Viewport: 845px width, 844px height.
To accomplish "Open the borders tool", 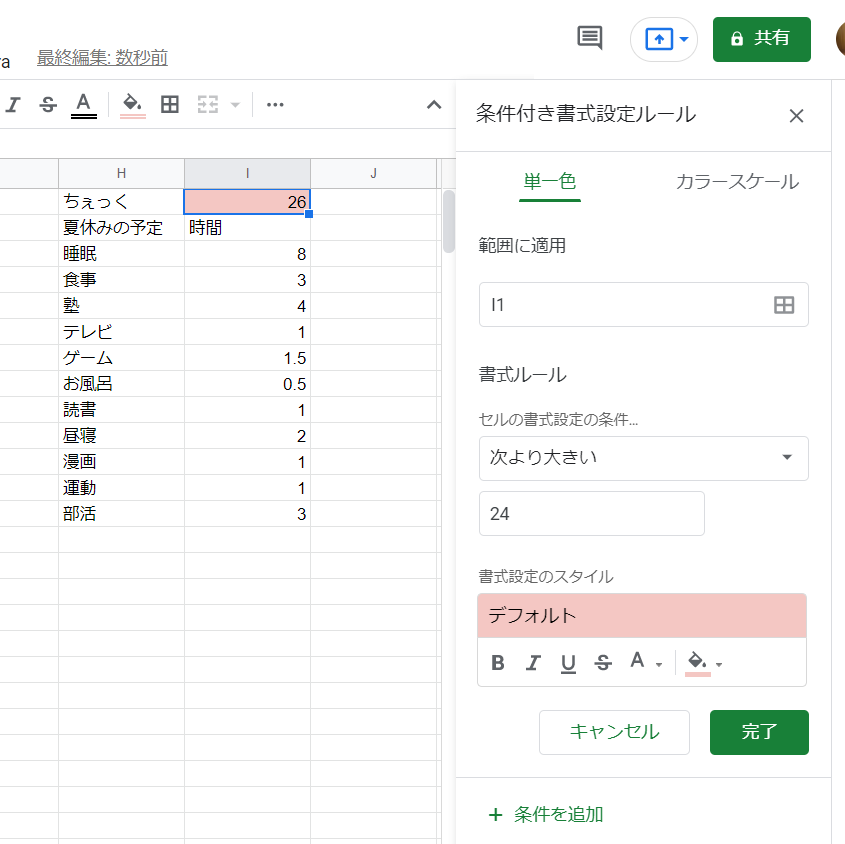I will coord(169,104).
